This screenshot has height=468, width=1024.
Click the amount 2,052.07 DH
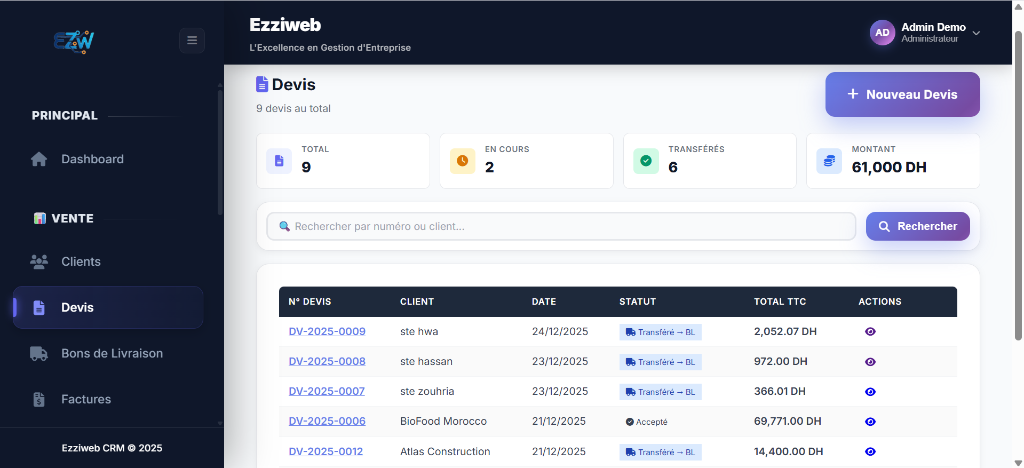coord(786,332)
